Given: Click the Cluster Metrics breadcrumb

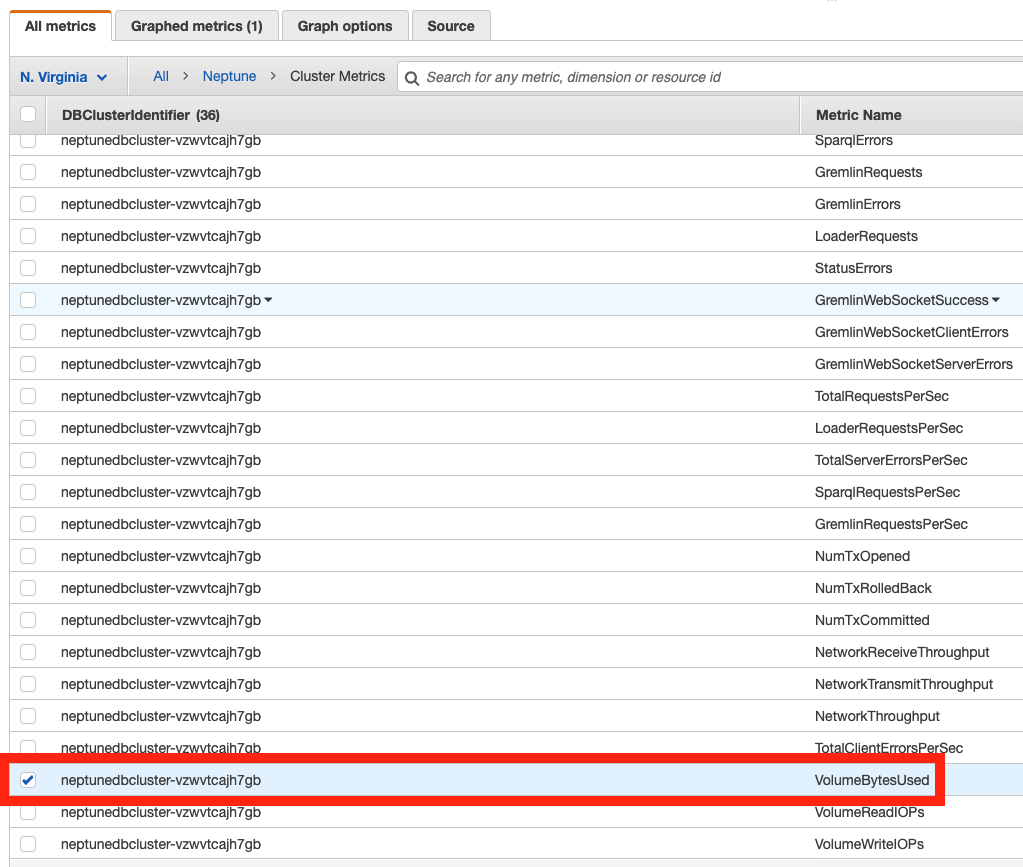Looking at the screenshot, I should [337, 76].
